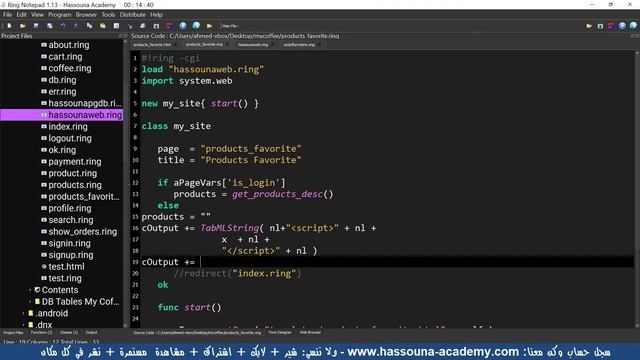
Task: Click the second globe web-run icon
Action: click(x=196, y=26)
